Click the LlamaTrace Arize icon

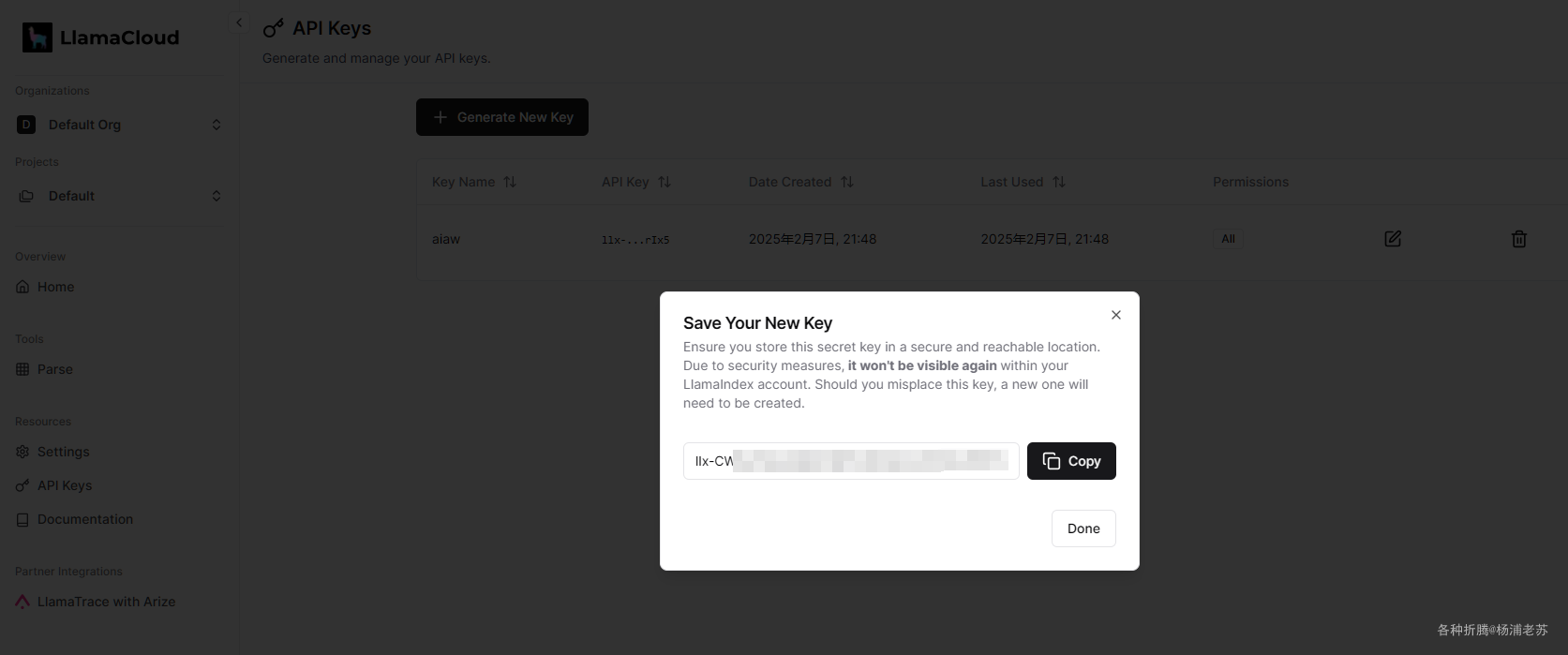point(22,602)
